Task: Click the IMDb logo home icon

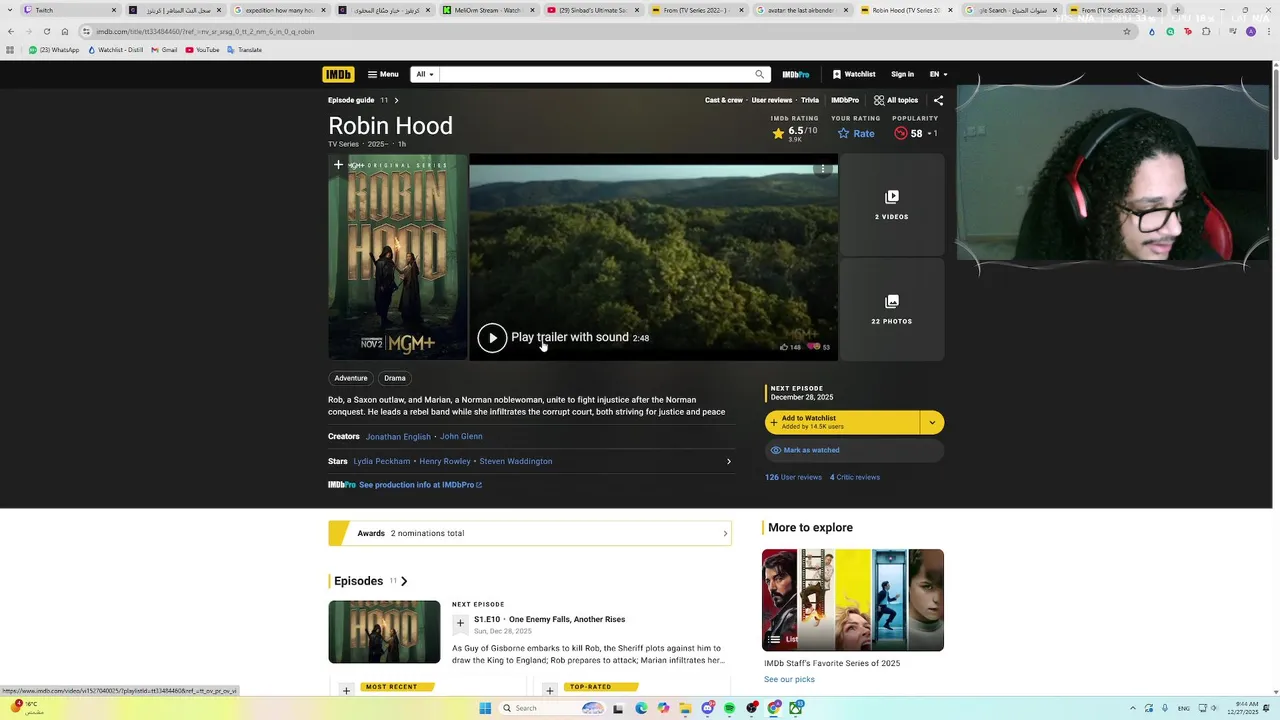Action: (x=338, y=74)
